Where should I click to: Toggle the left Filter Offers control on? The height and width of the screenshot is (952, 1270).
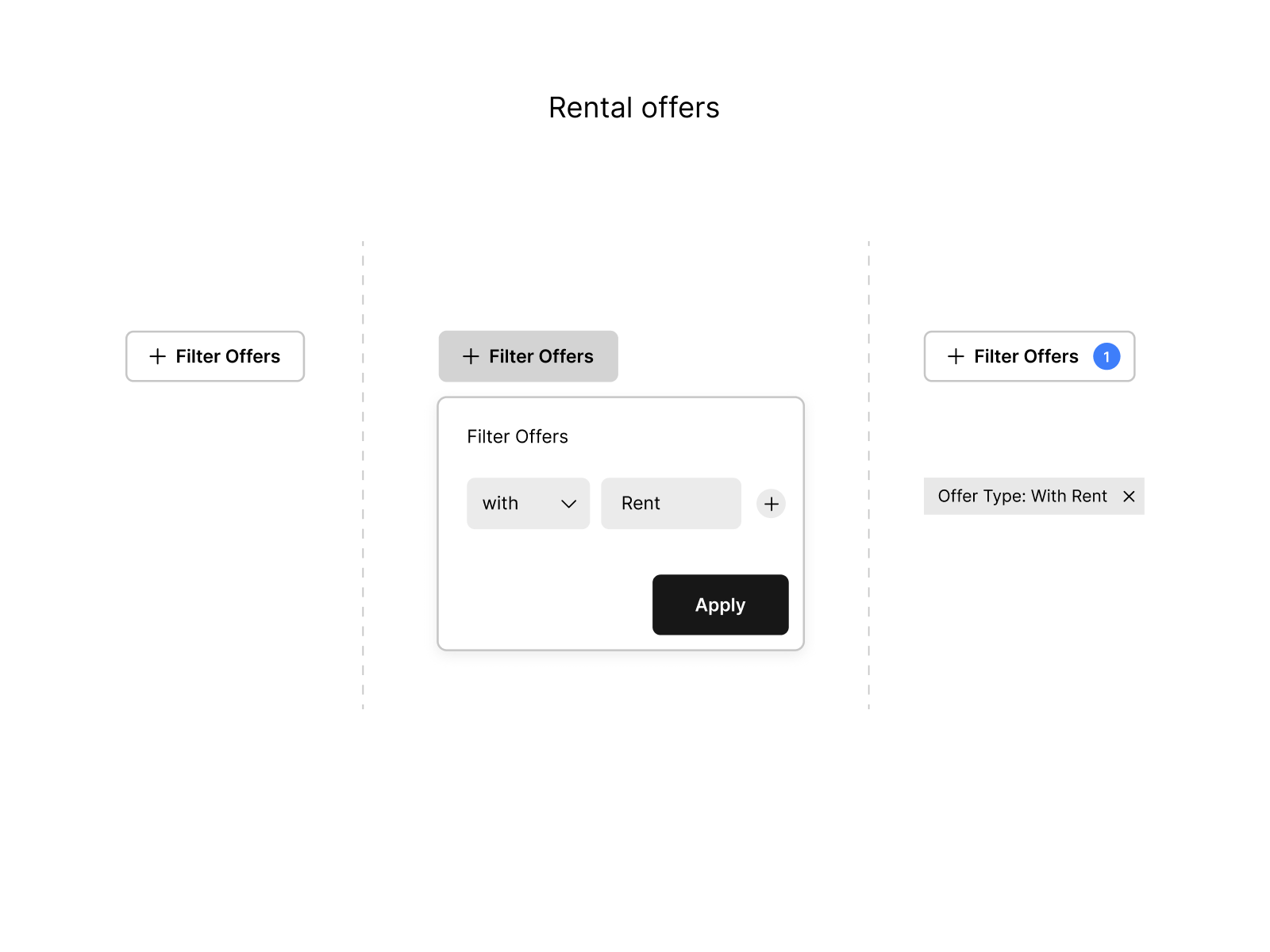215,356
